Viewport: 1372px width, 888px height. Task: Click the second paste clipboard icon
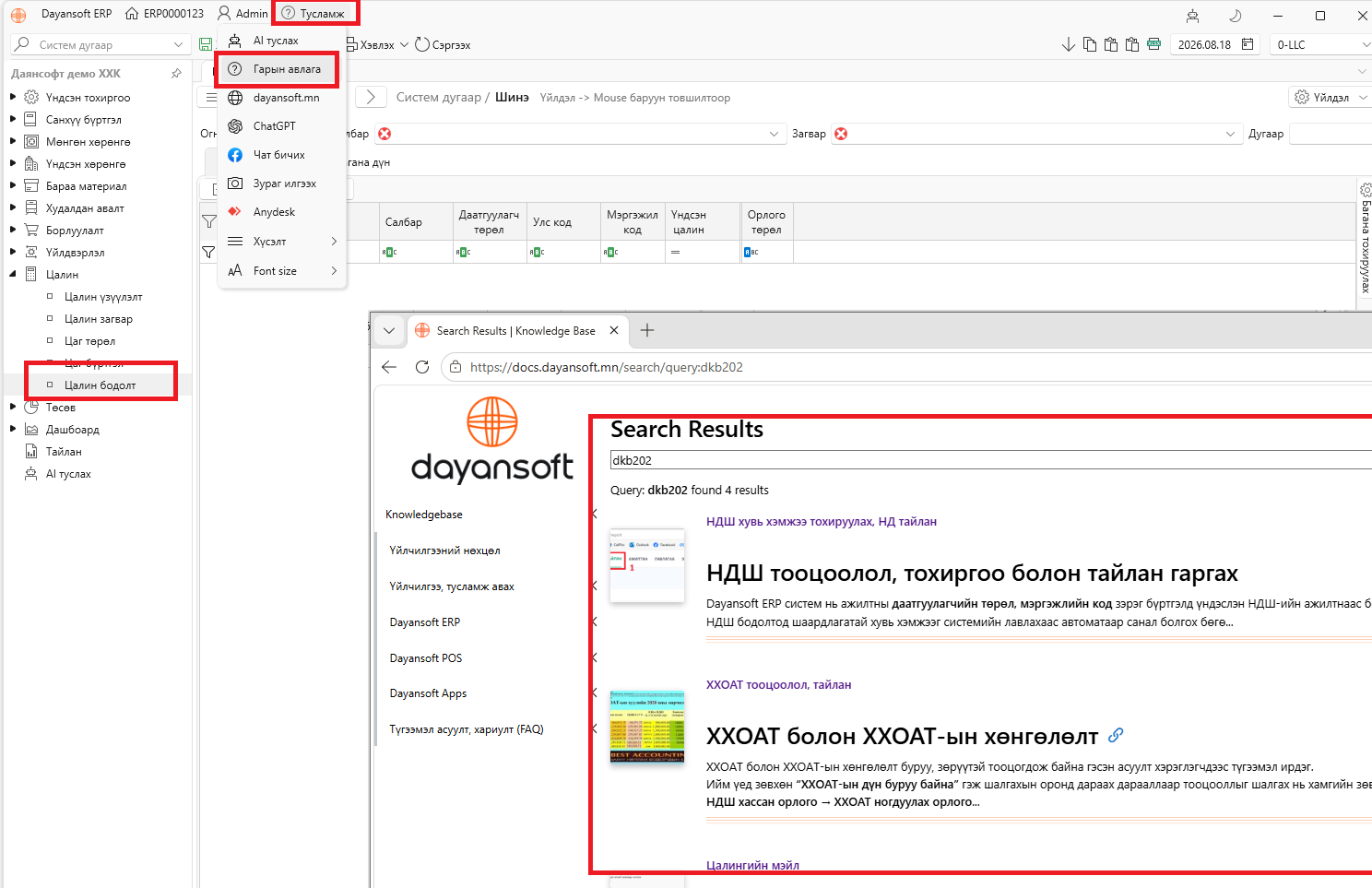1132,44
